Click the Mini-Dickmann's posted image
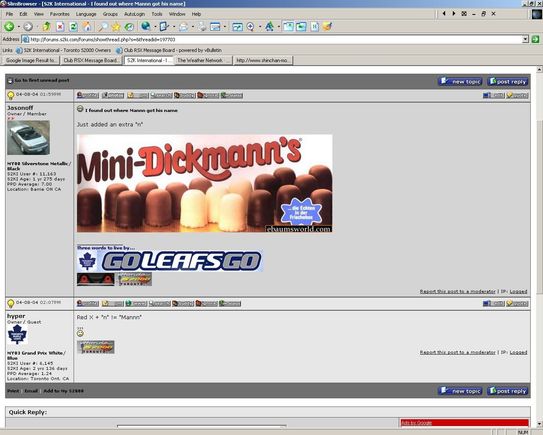Screen dimensions: 543x435 tap(205, 183)
